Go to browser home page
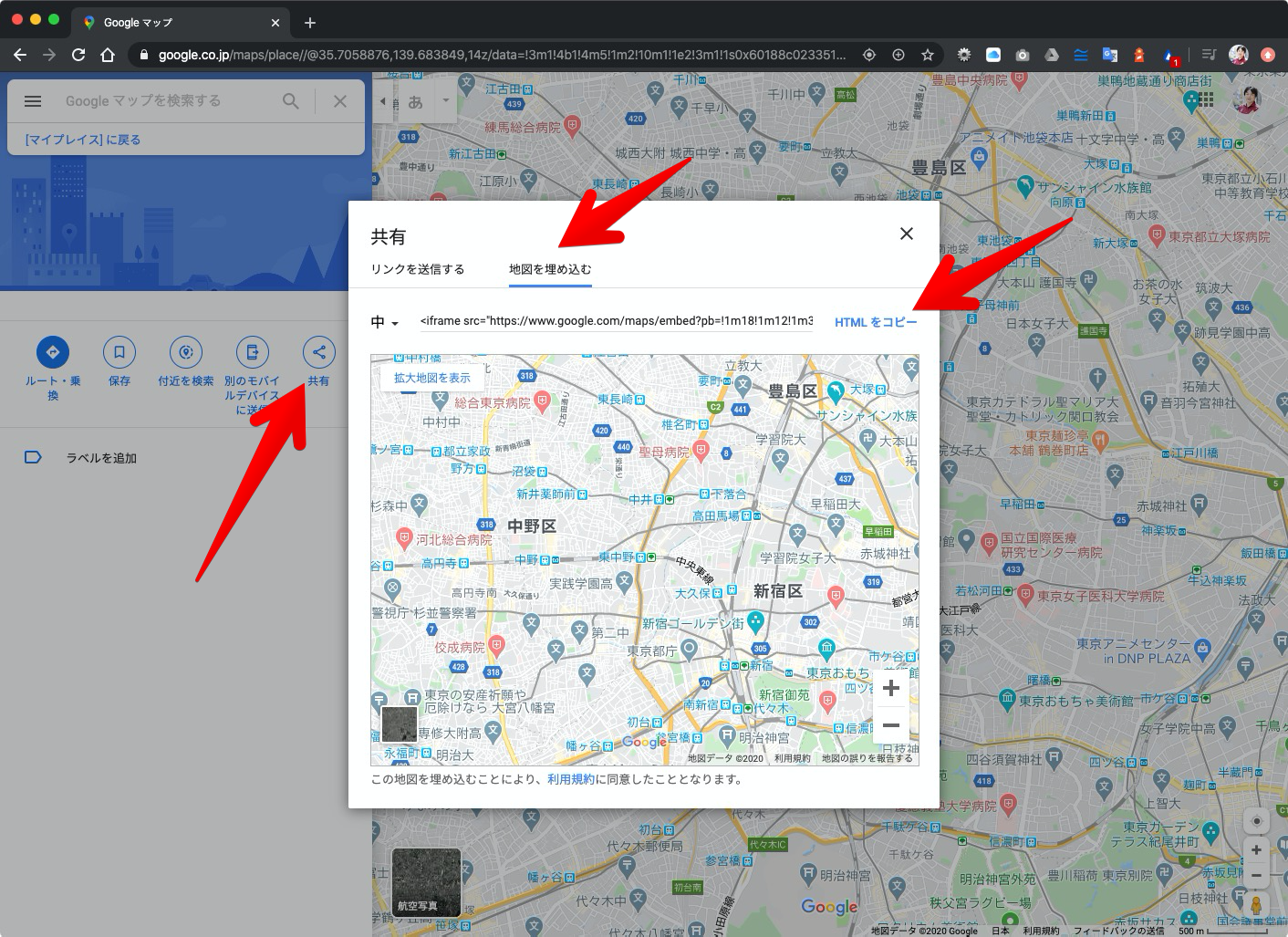Viewport: 1288px width, 937px height. tap(108, 55)
